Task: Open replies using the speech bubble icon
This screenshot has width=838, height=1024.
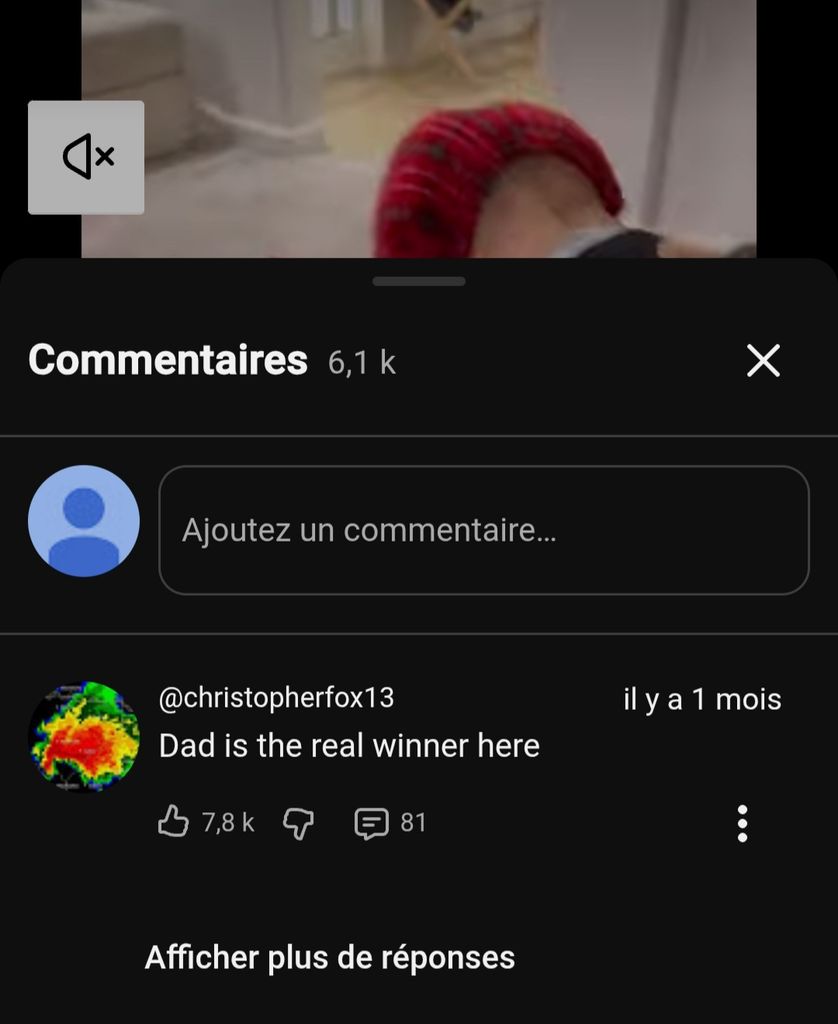Action: pyautogui.click(x=371, y=823)
